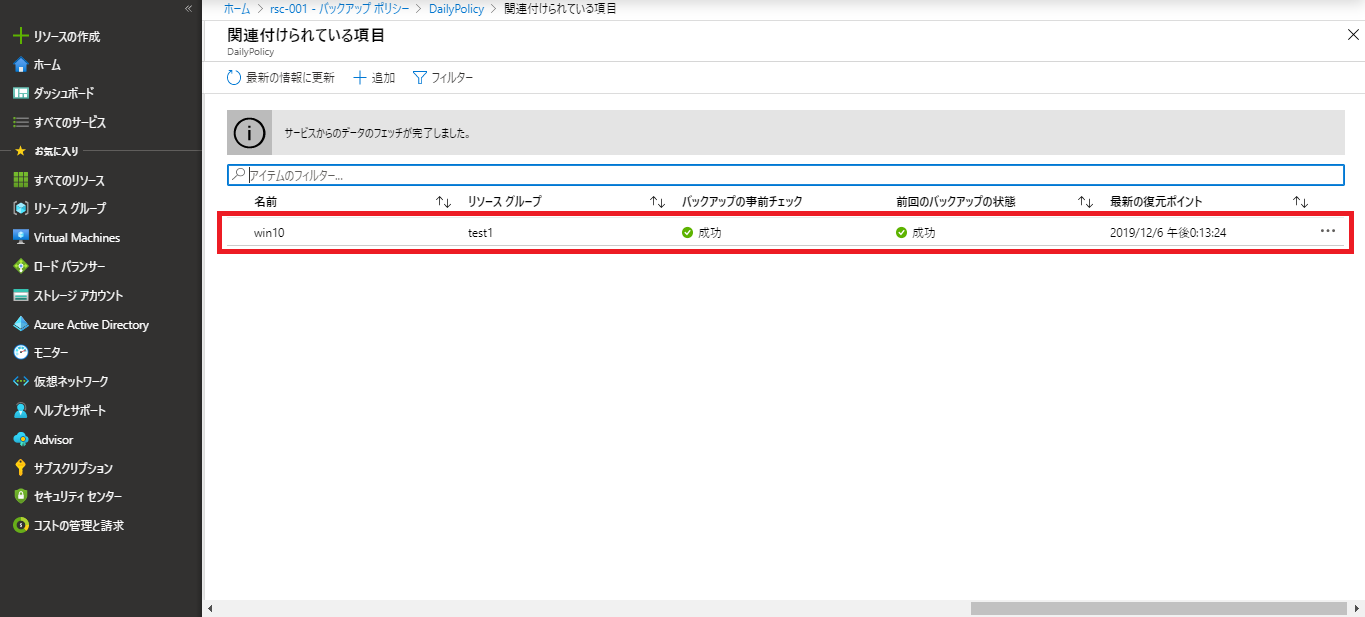
Task: Click the Monitor gauge icon
Action: click(x=20, y=353)
